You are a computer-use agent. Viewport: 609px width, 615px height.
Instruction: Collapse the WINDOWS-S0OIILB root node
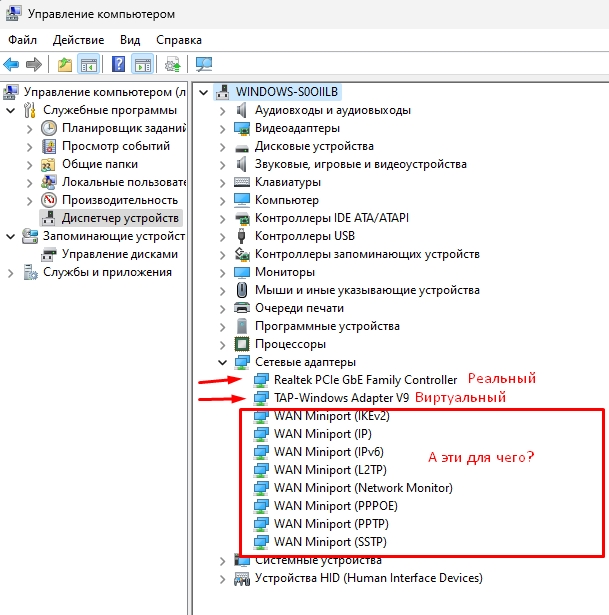click(x=203, y=93)
